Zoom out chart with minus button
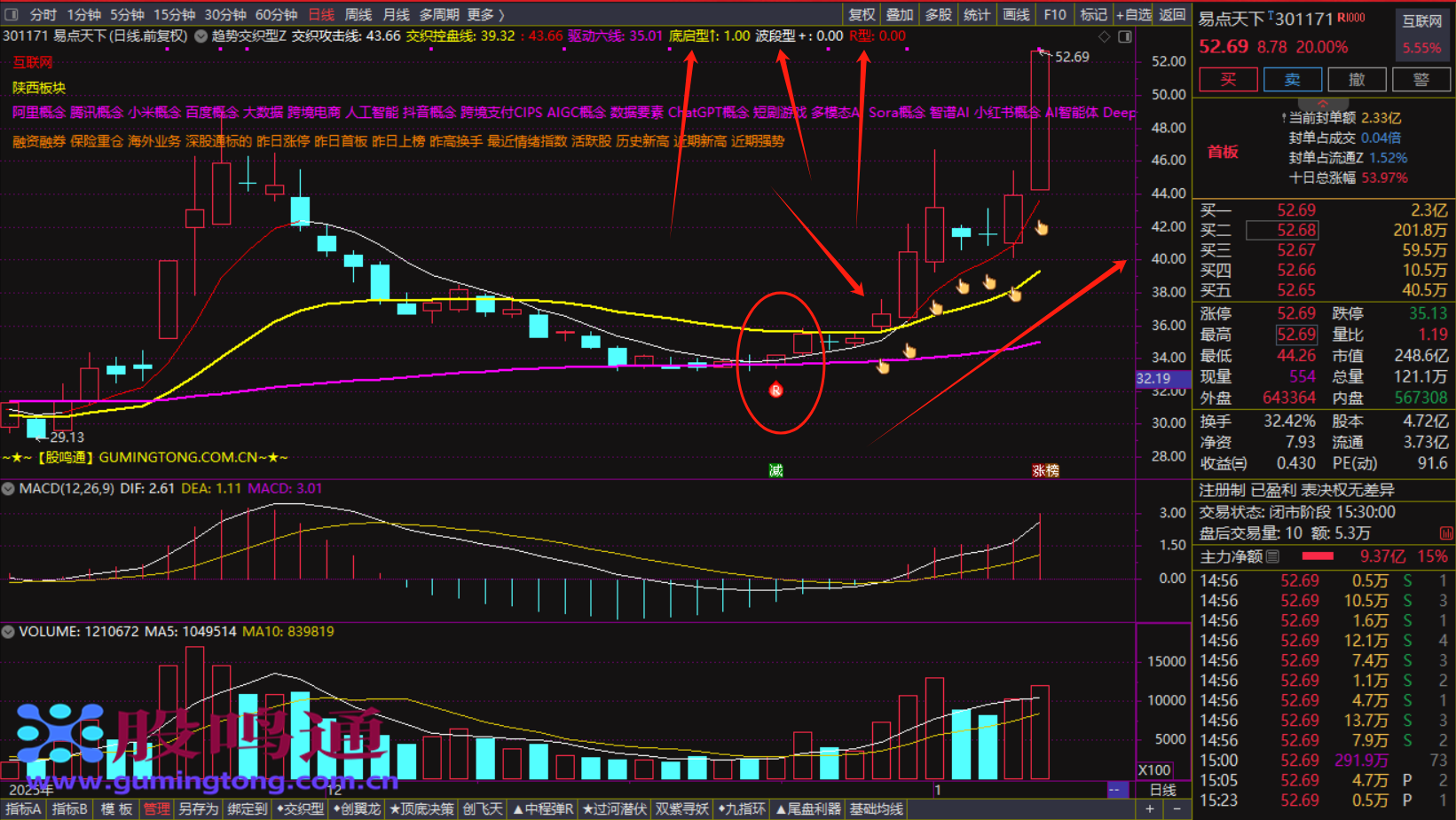The height and width of the screenshot is (820, 1456). pyautogui.click(x=1177, y=808)
